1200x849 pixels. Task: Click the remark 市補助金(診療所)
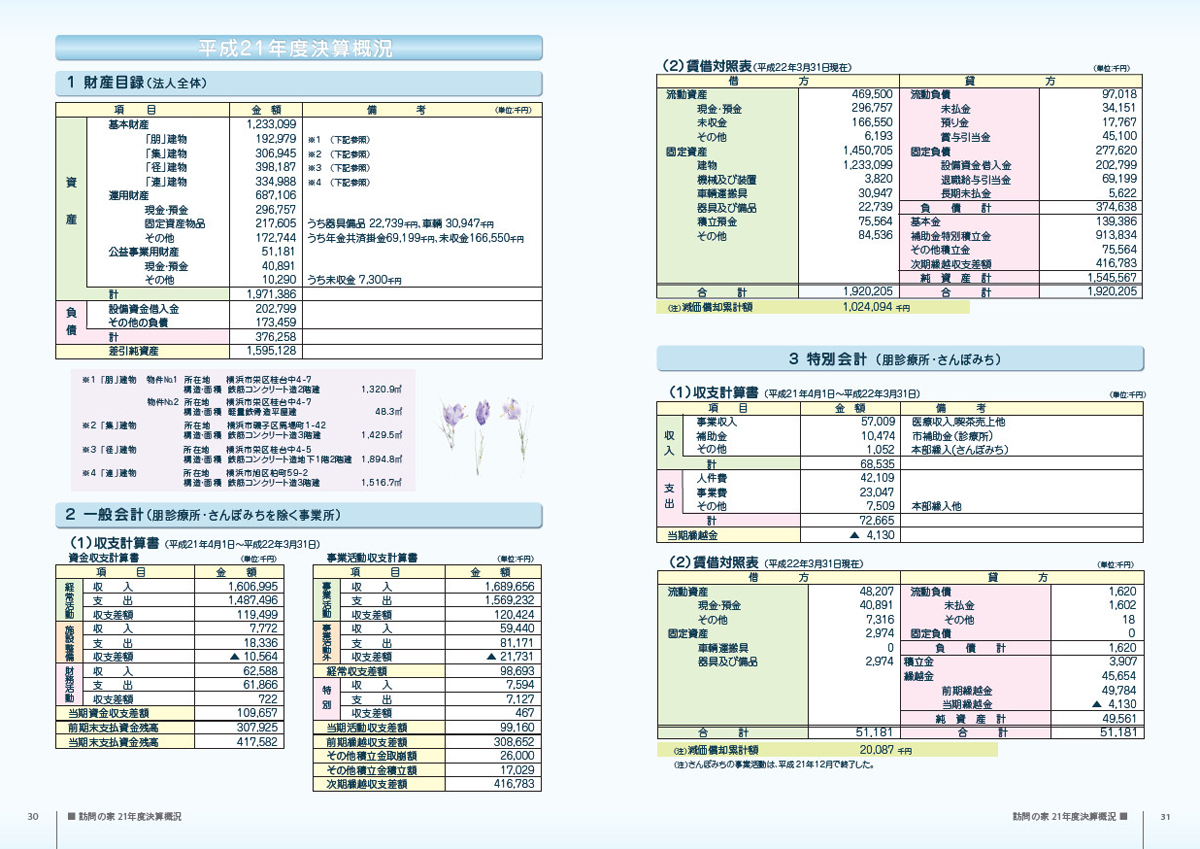pyautogui.click(x=952, y=436)
